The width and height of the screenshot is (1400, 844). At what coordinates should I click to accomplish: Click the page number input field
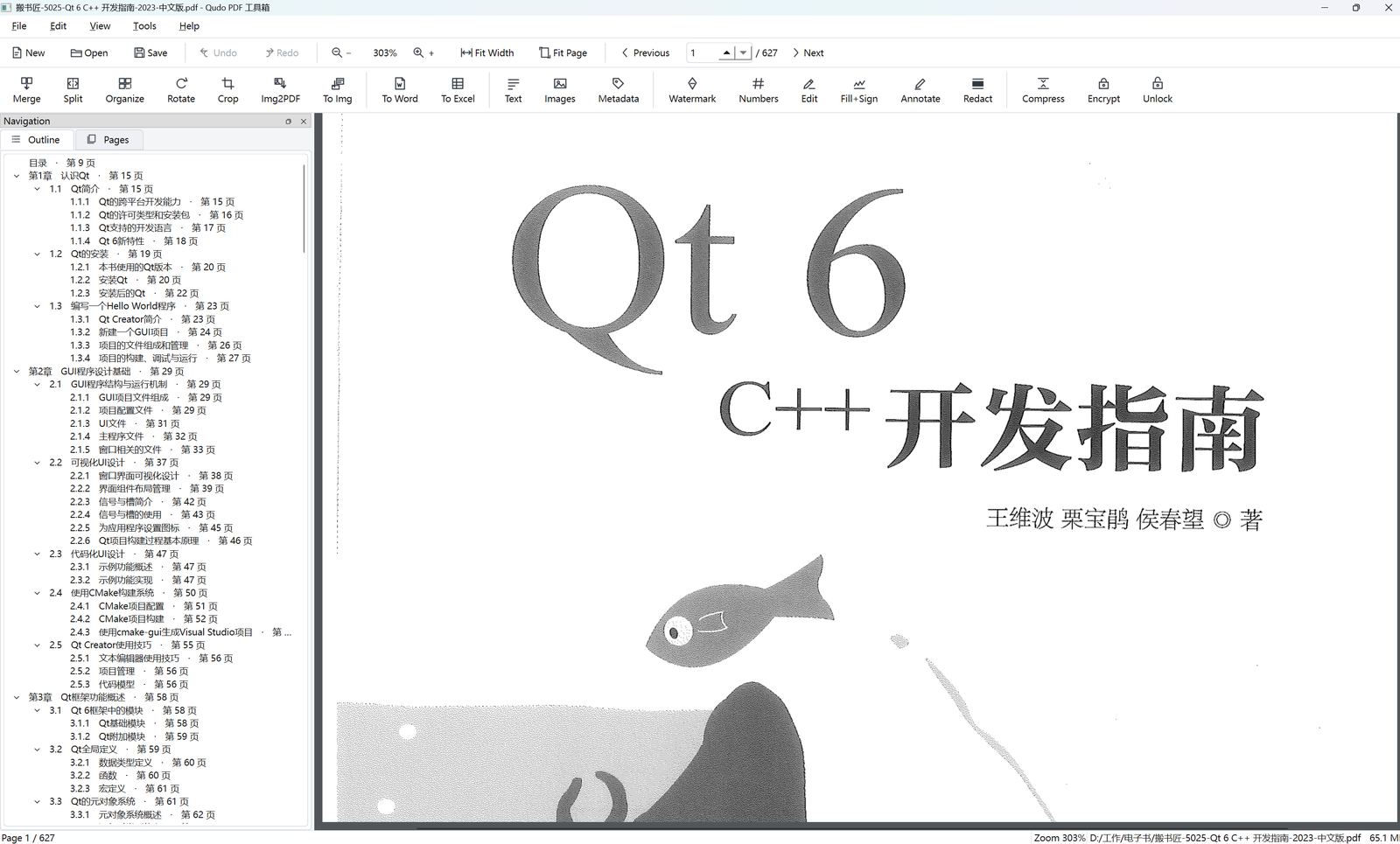[703, 52]
